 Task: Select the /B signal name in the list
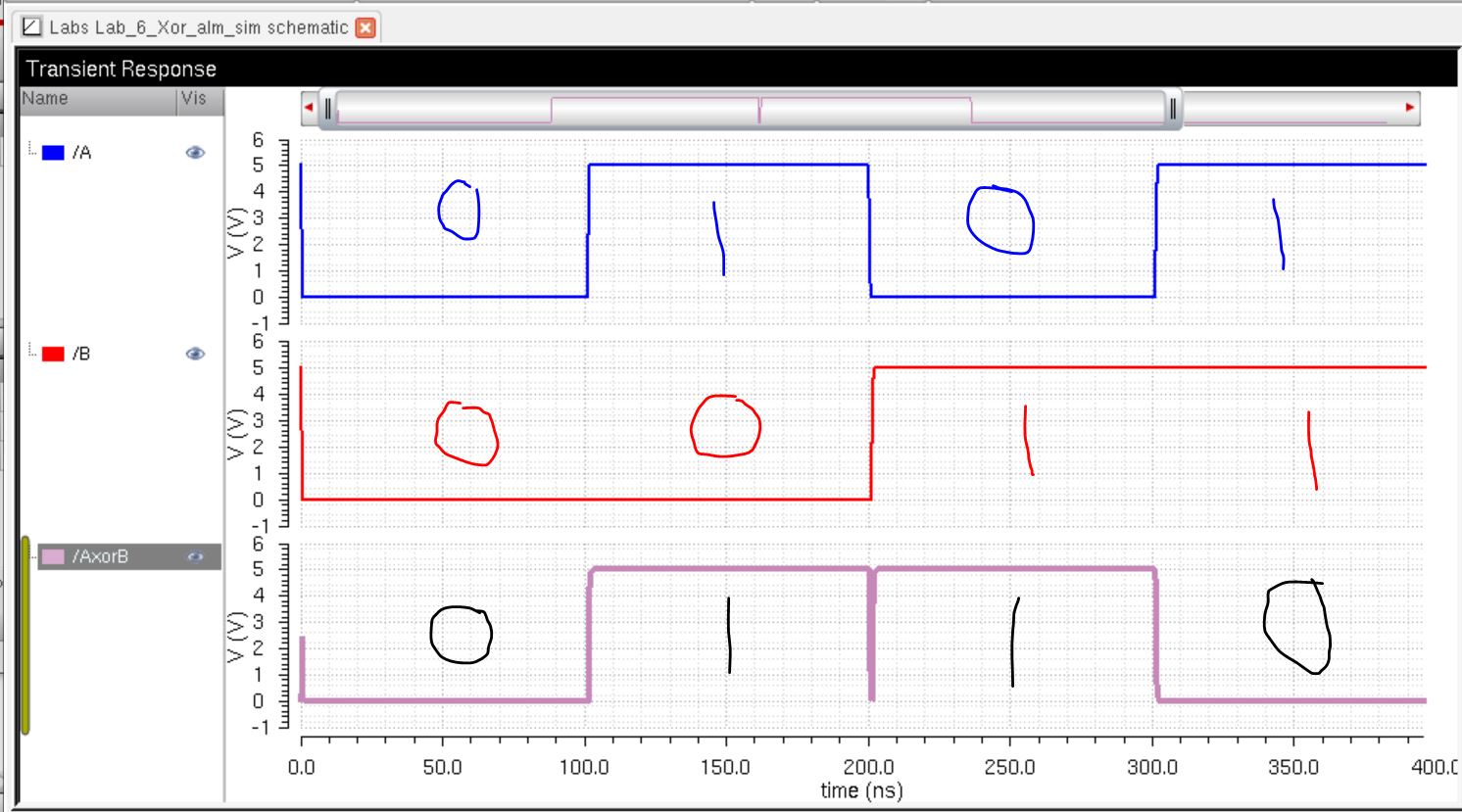click(82, 354)
